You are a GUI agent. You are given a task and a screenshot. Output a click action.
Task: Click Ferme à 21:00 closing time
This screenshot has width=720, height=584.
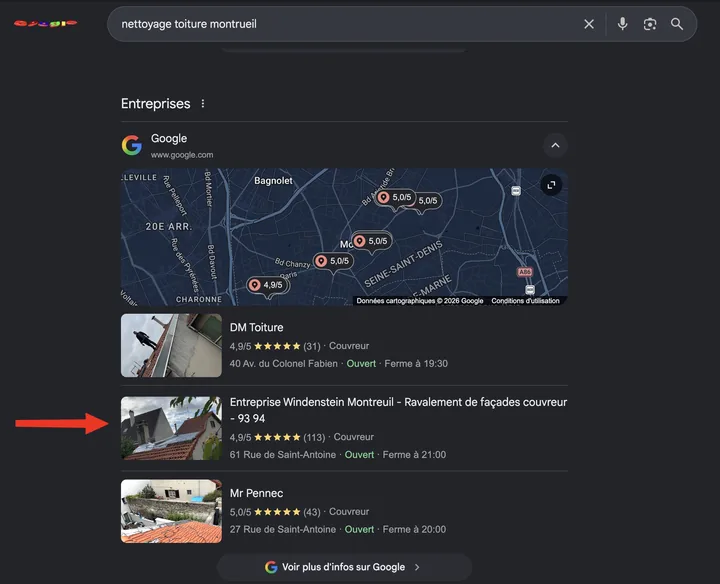point(414,455)
